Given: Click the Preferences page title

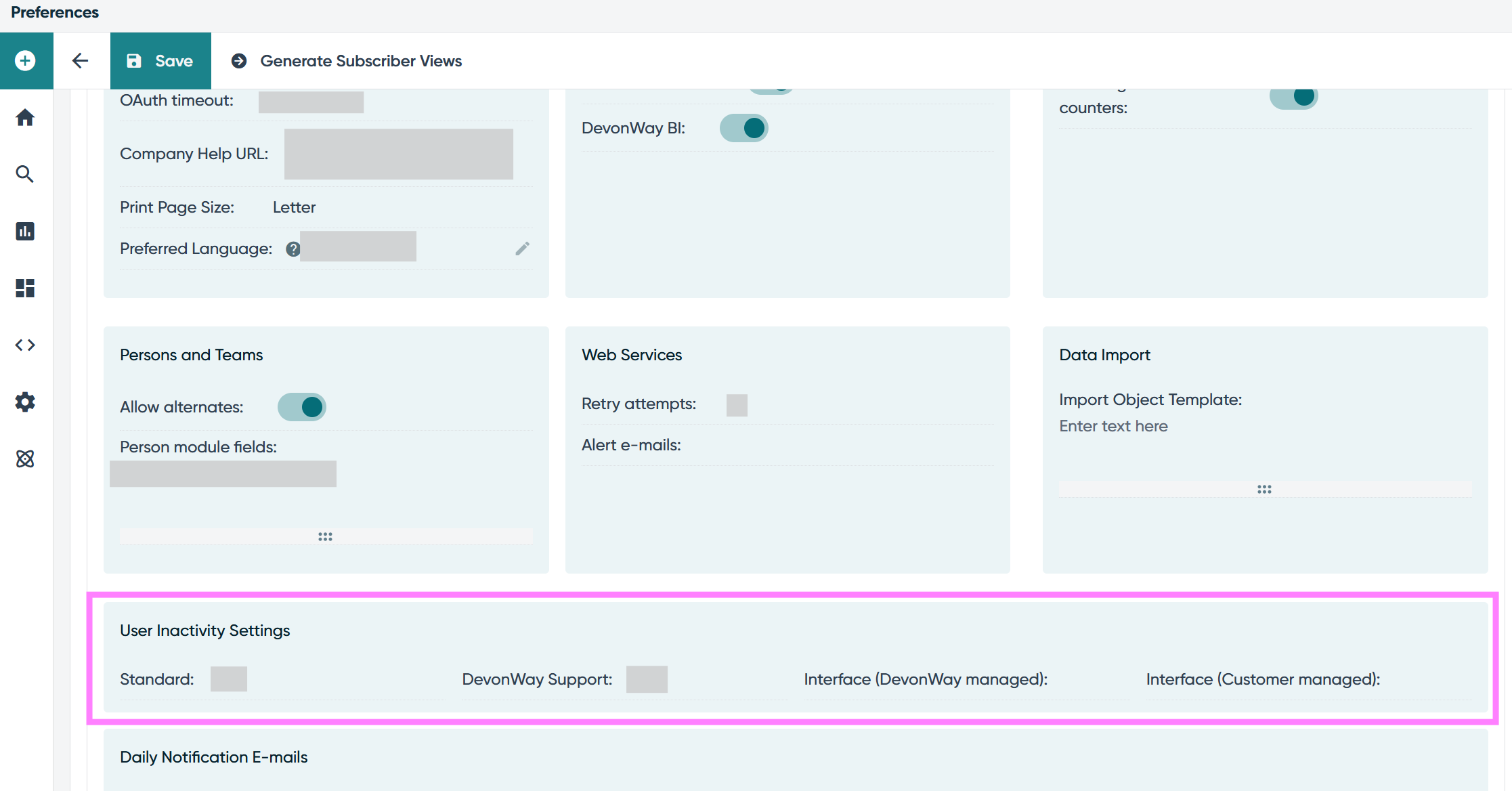Looking at the screenshot, I should click(55, 12).
